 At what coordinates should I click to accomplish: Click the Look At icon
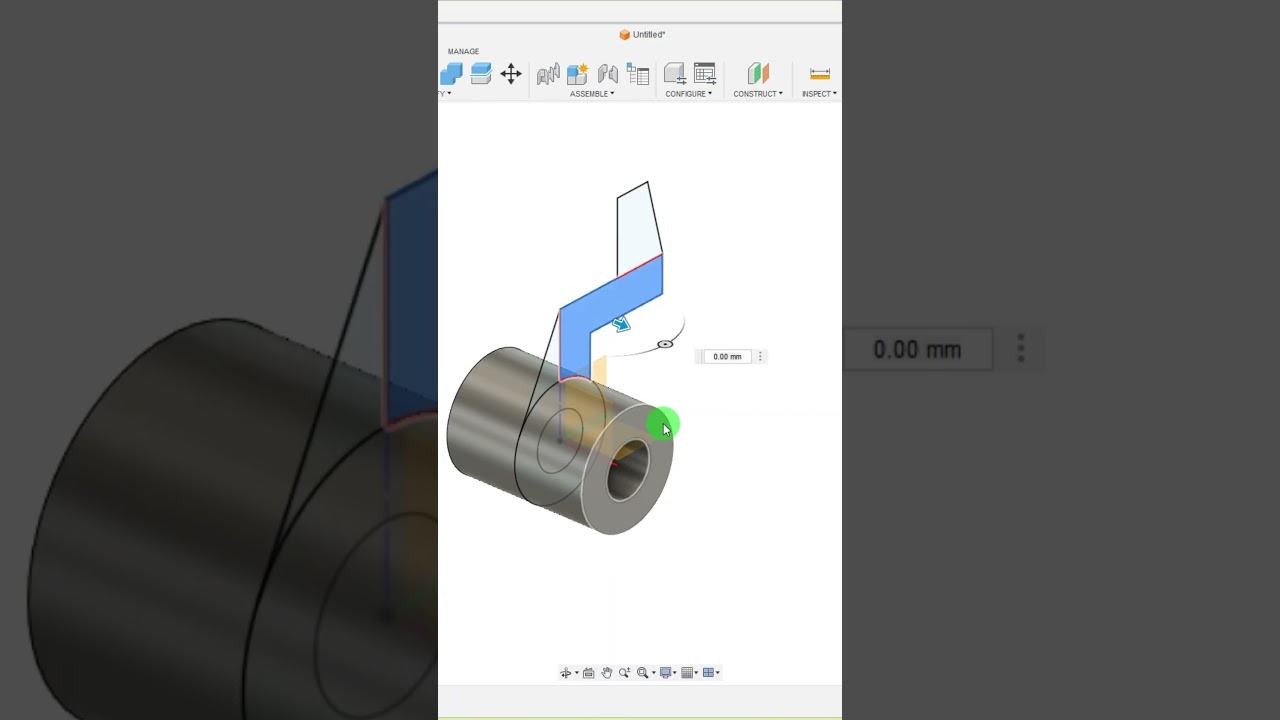pos(589,673)
